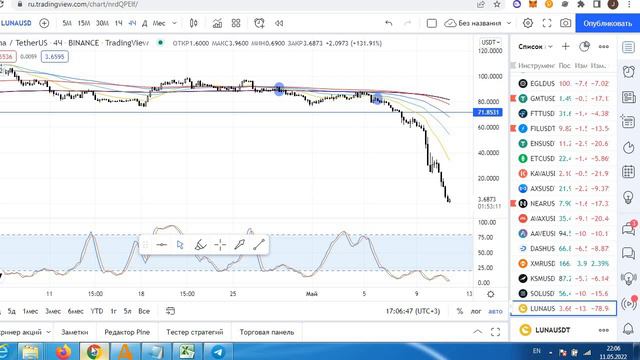Open notifications bell sidebar icon

(x=629, y=329)
